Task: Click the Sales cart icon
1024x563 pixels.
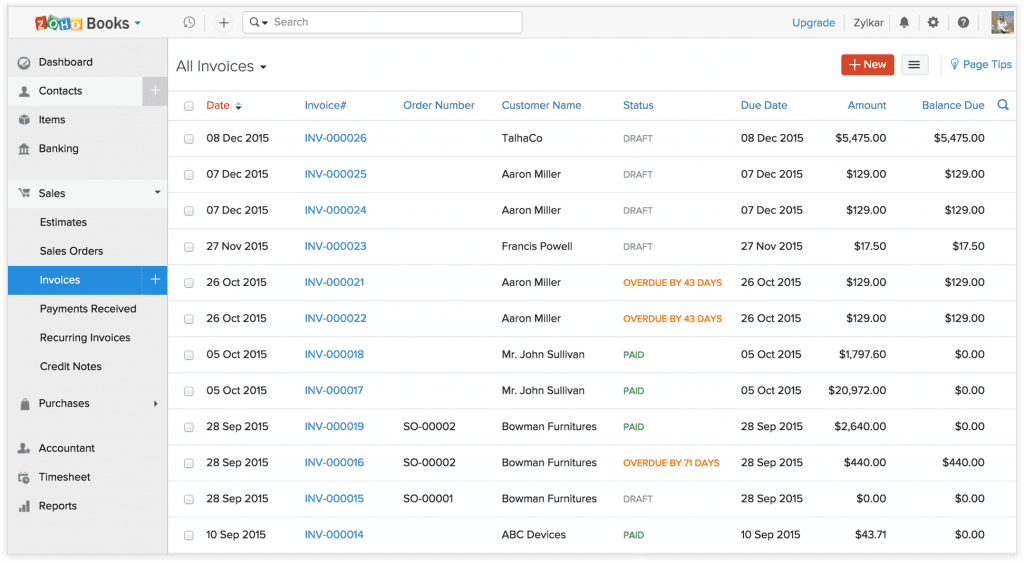Action: coord(24,193)
